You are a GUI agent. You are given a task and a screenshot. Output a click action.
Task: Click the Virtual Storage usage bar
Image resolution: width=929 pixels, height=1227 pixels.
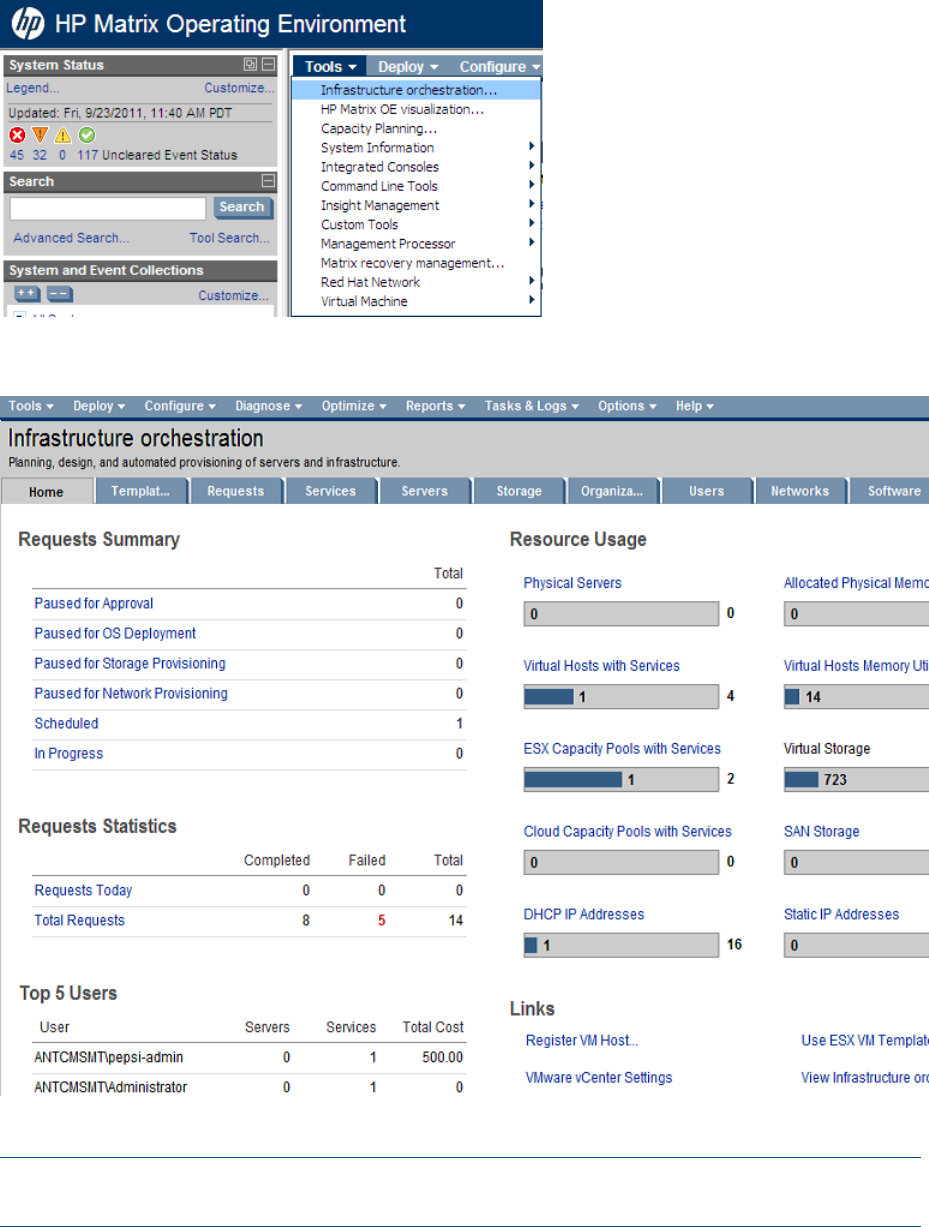(857, 779)
